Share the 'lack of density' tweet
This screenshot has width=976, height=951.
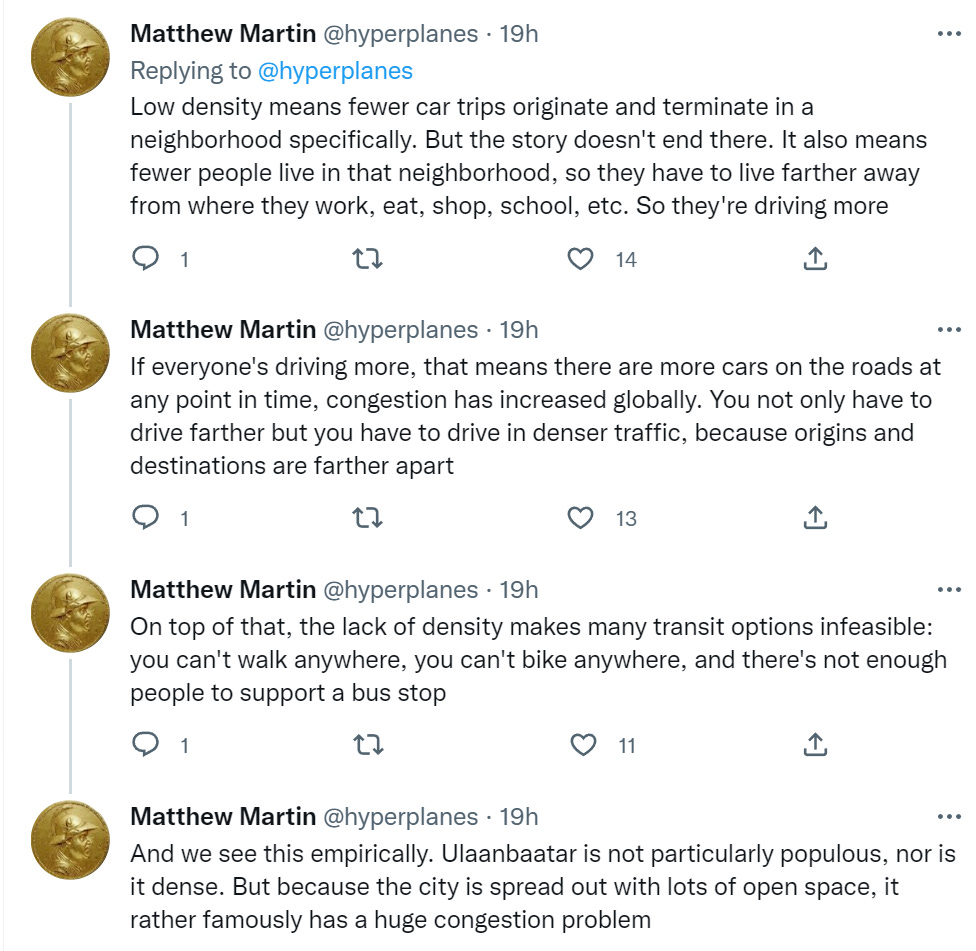pyautogui.click(x=815, y=745)
